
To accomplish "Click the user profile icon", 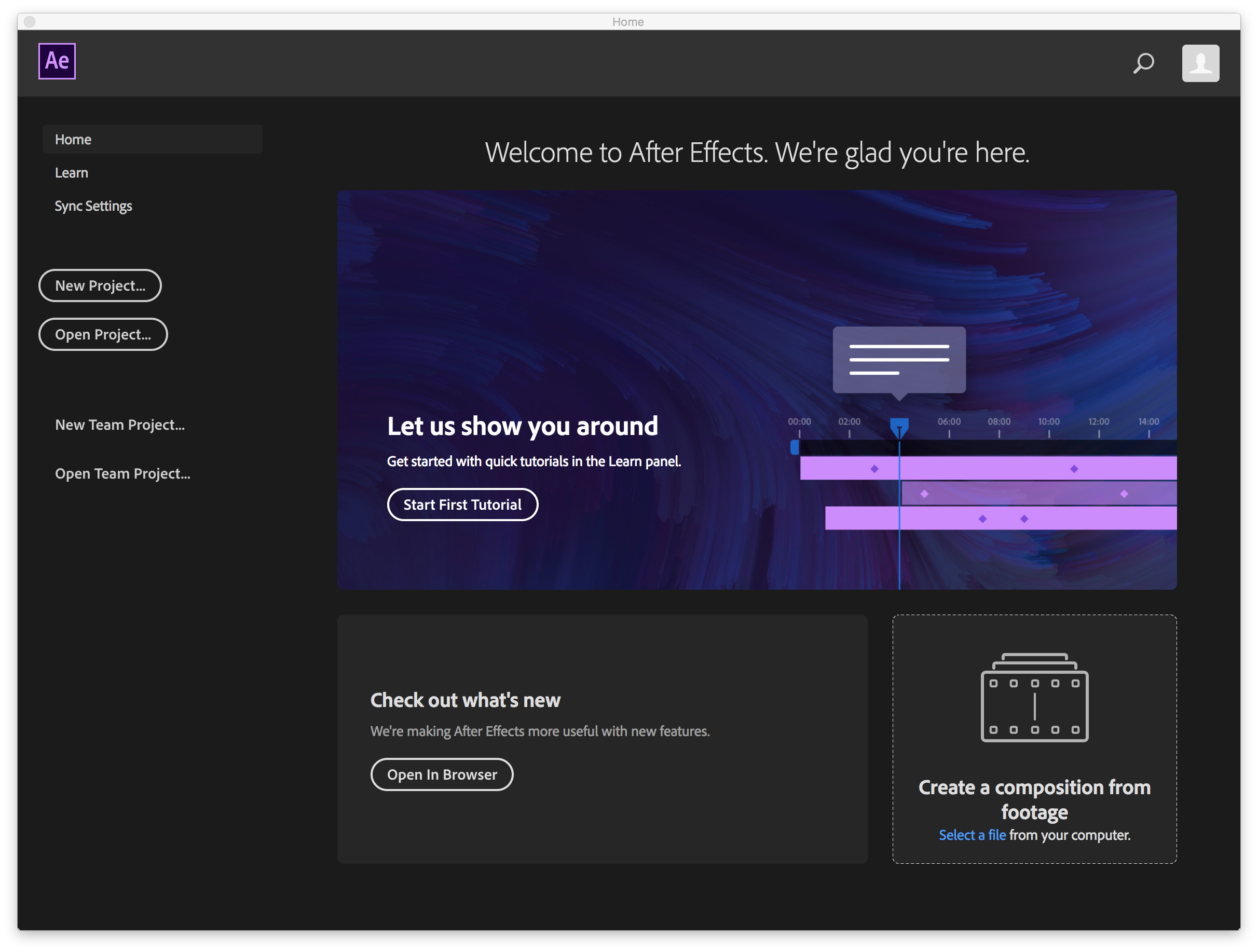I will point(1200,62).
